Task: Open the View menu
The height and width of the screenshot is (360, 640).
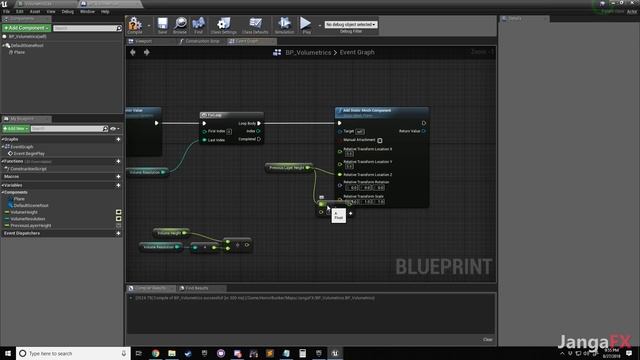Action: [x=51, y=11]
